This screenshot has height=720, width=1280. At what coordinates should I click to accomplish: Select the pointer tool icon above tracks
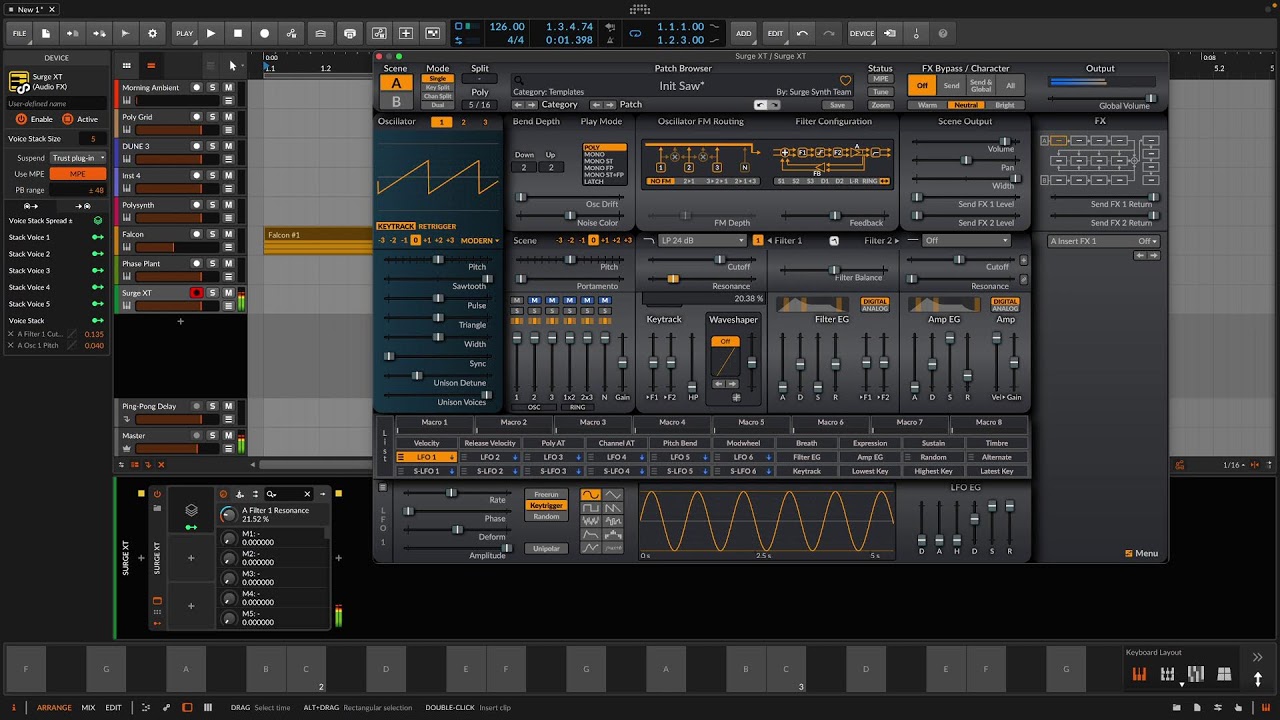click(232, 66)
